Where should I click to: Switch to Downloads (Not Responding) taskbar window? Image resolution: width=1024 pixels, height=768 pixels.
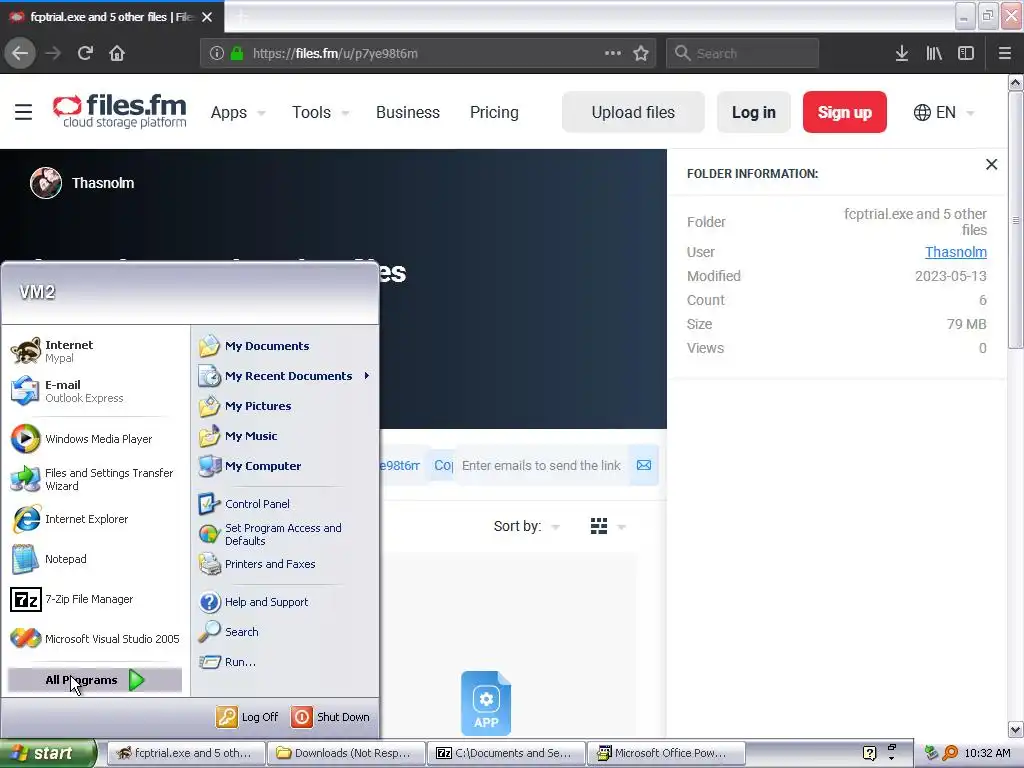[x=345, y=753]
